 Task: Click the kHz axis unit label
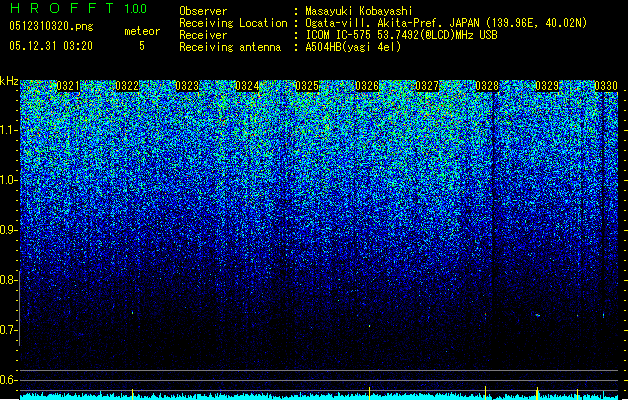click(9, 81)
